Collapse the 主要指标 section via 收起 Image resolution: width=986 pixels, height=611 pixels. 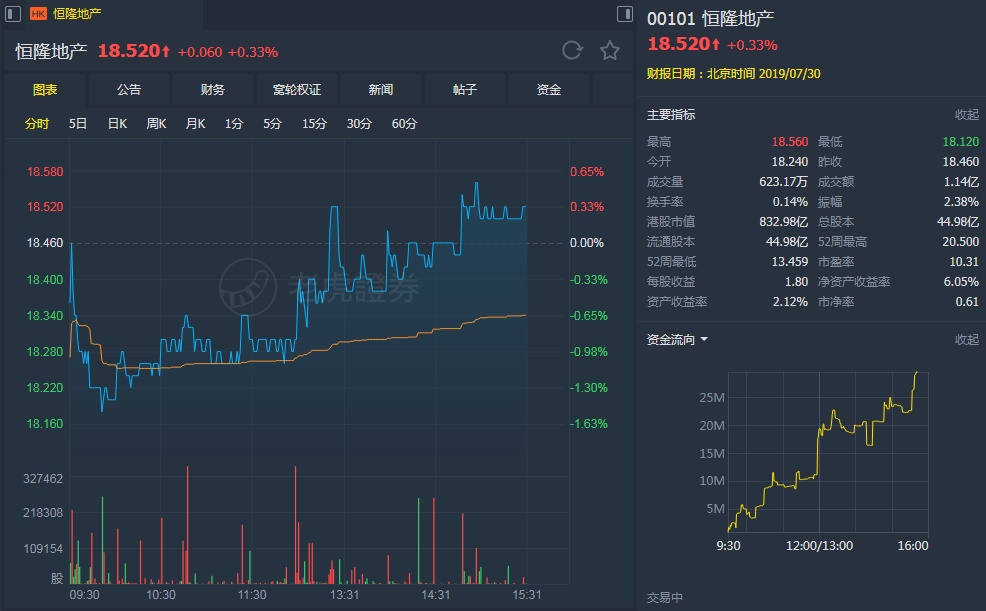967,114
